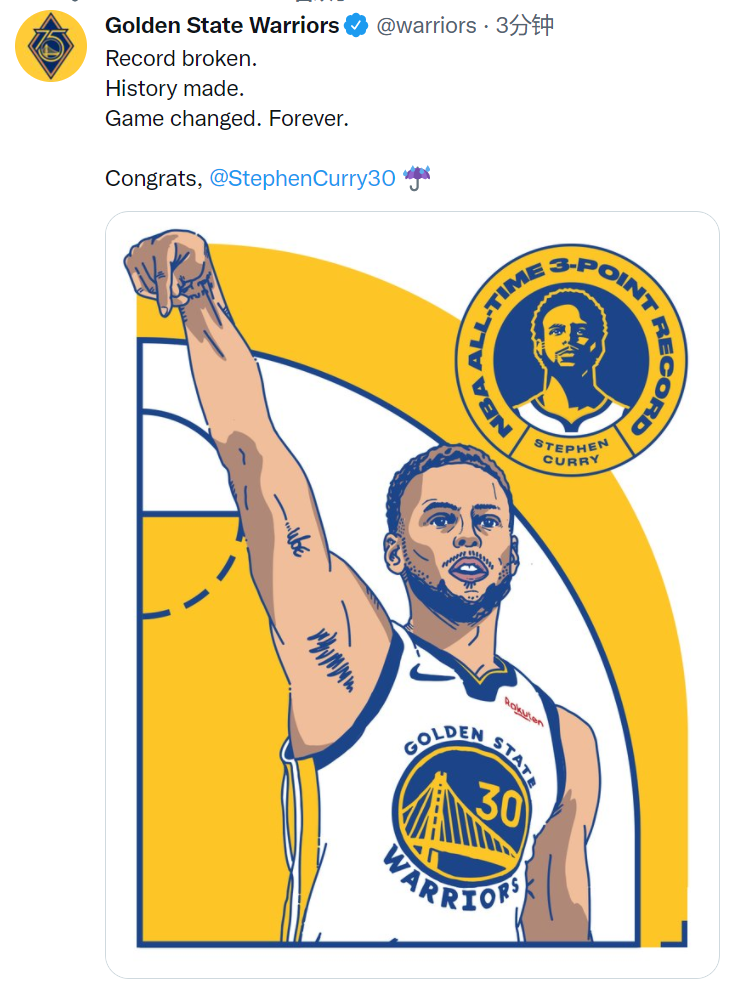Open the tweet timestamp 3分钟
744x981 pixels.
pyautogui.click(x=525, y=26)
